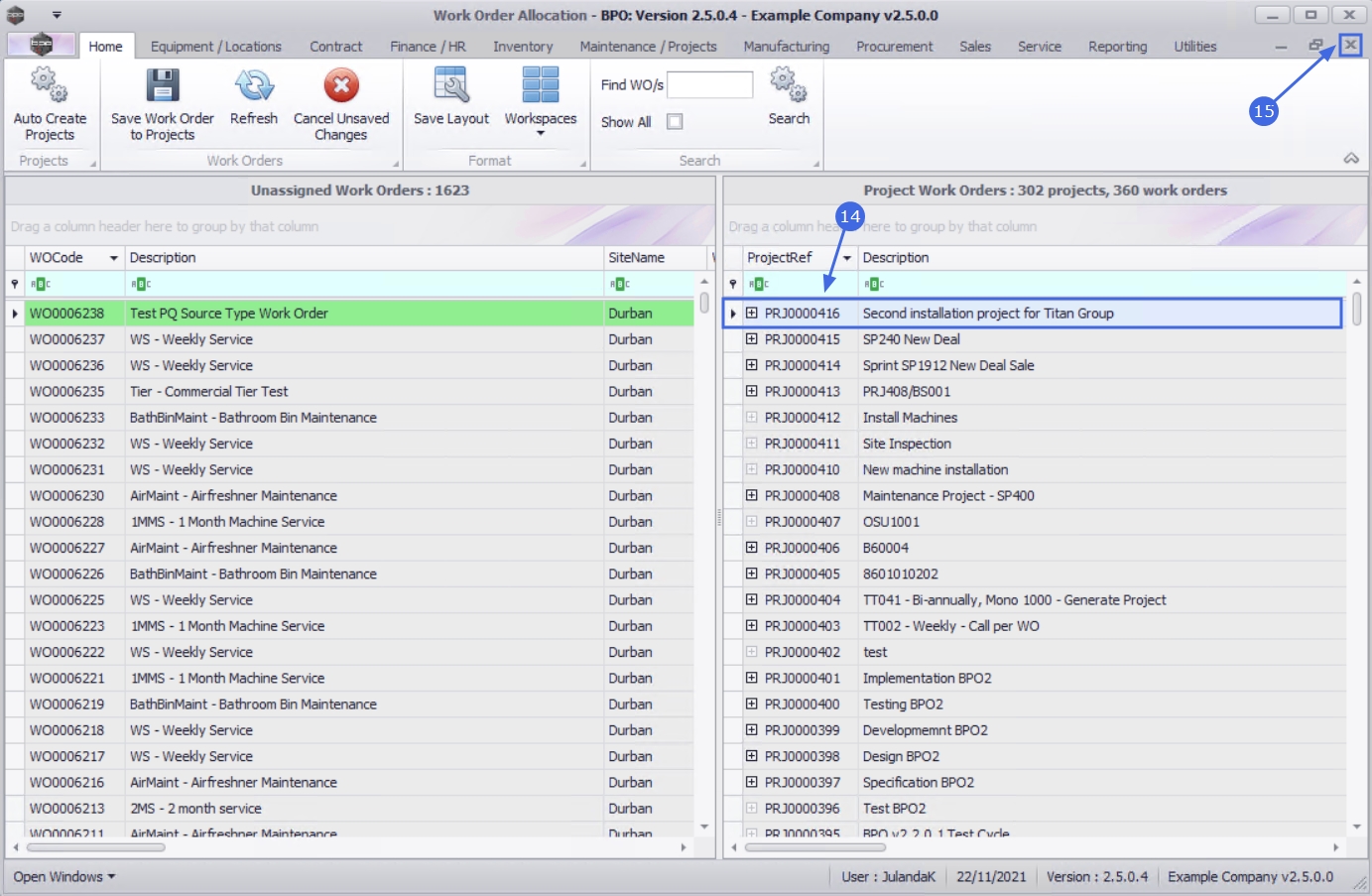Expand project PRJ0000415 row
The image size is (1372, 896).
point(752,339)
